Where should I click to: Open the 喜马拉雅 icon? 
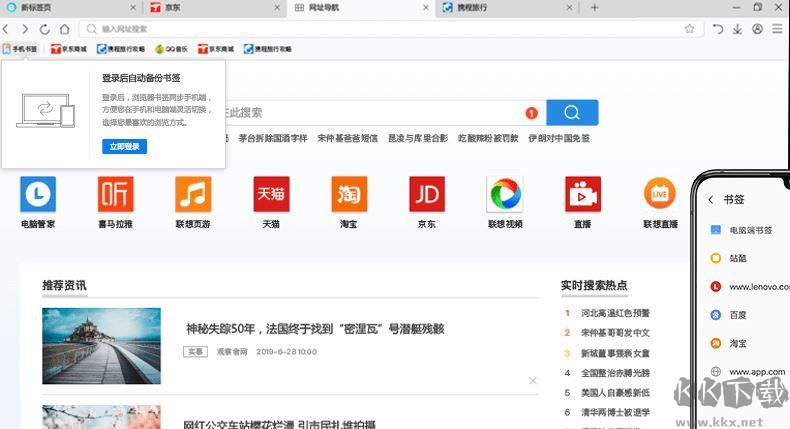click(115, 194)
